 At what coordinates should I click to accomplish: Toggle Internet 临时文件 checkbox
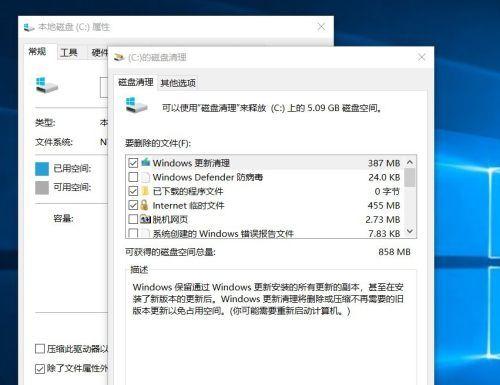tap(133, 205)
